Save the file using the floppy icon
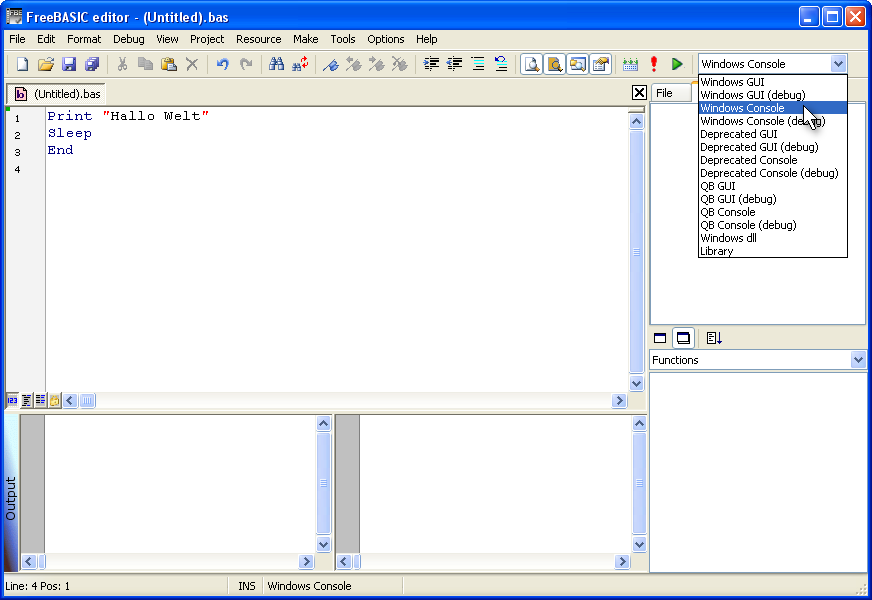The height and width of the screenshot is (600, 872). (x=69, y=64)
